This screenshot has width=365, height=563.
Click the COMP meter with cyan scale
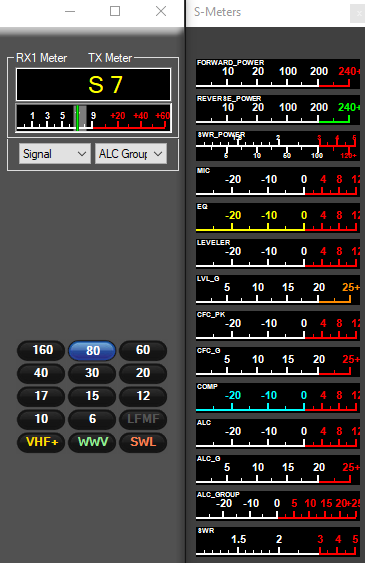(278, 397)
